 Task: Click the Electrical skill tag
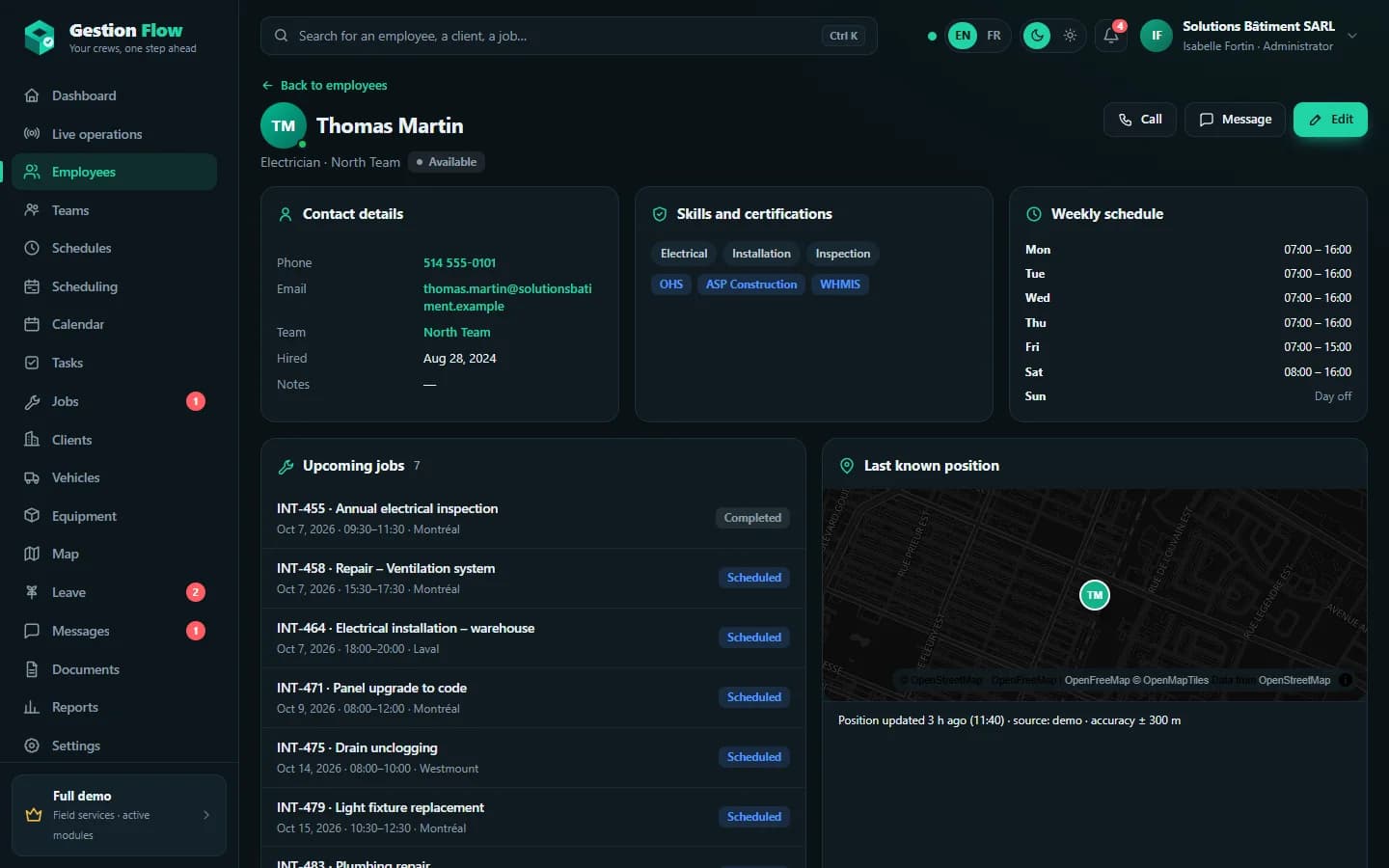click(x=684, y=254)
